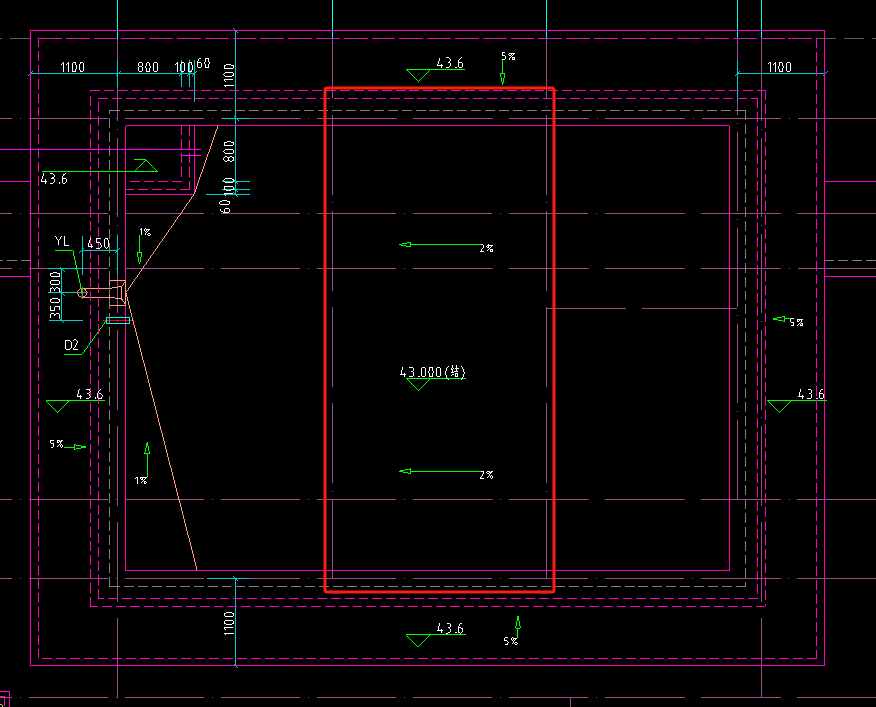Select the D2 label text

(x=72, y=345)
